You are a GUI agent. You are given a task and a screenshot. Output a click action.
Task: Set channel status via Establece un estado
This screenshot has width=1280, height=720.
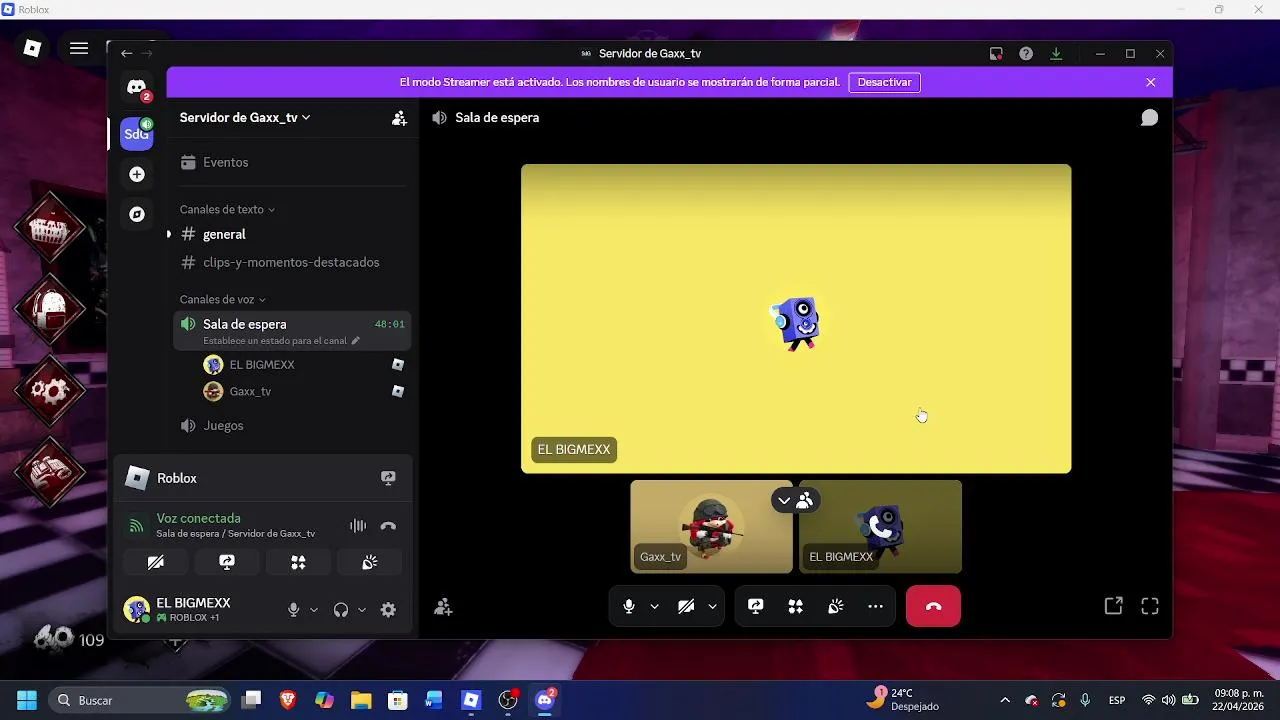pos(281,341)
